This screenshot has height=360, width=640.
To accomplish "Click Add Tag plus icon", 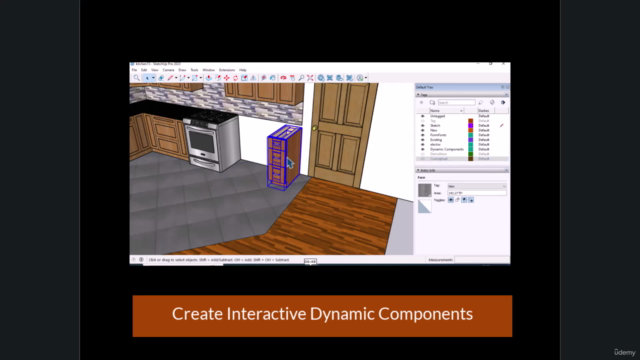I will (422, 102).
